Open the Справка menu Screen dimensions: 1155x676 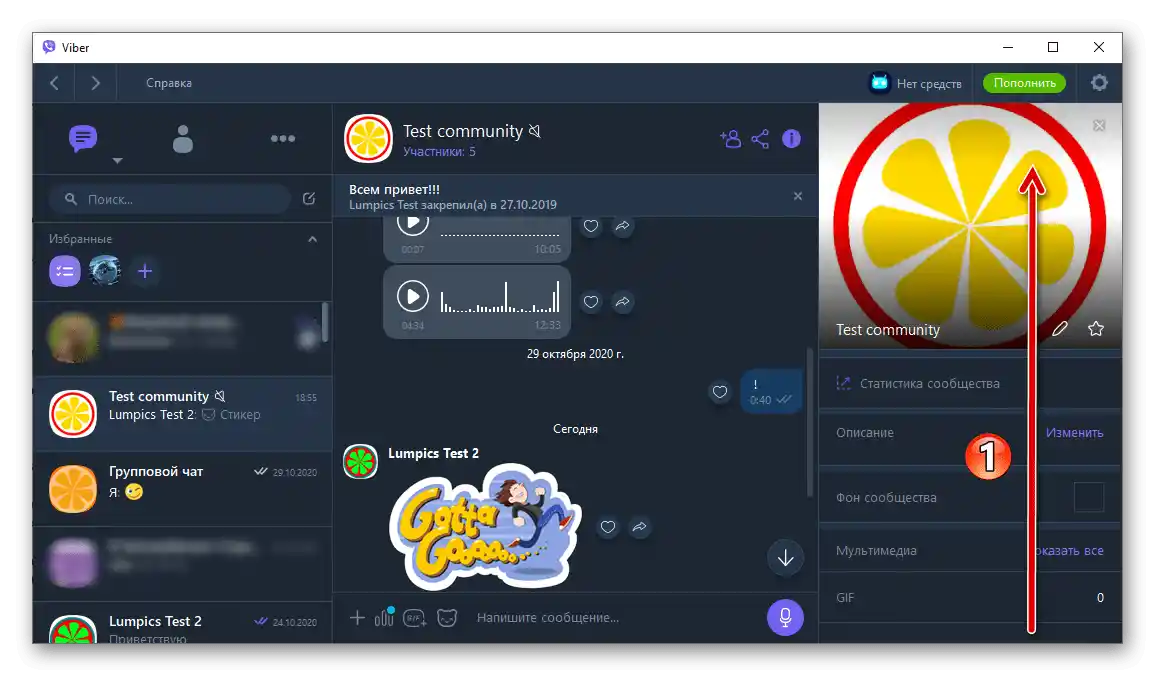coord(167,83)
